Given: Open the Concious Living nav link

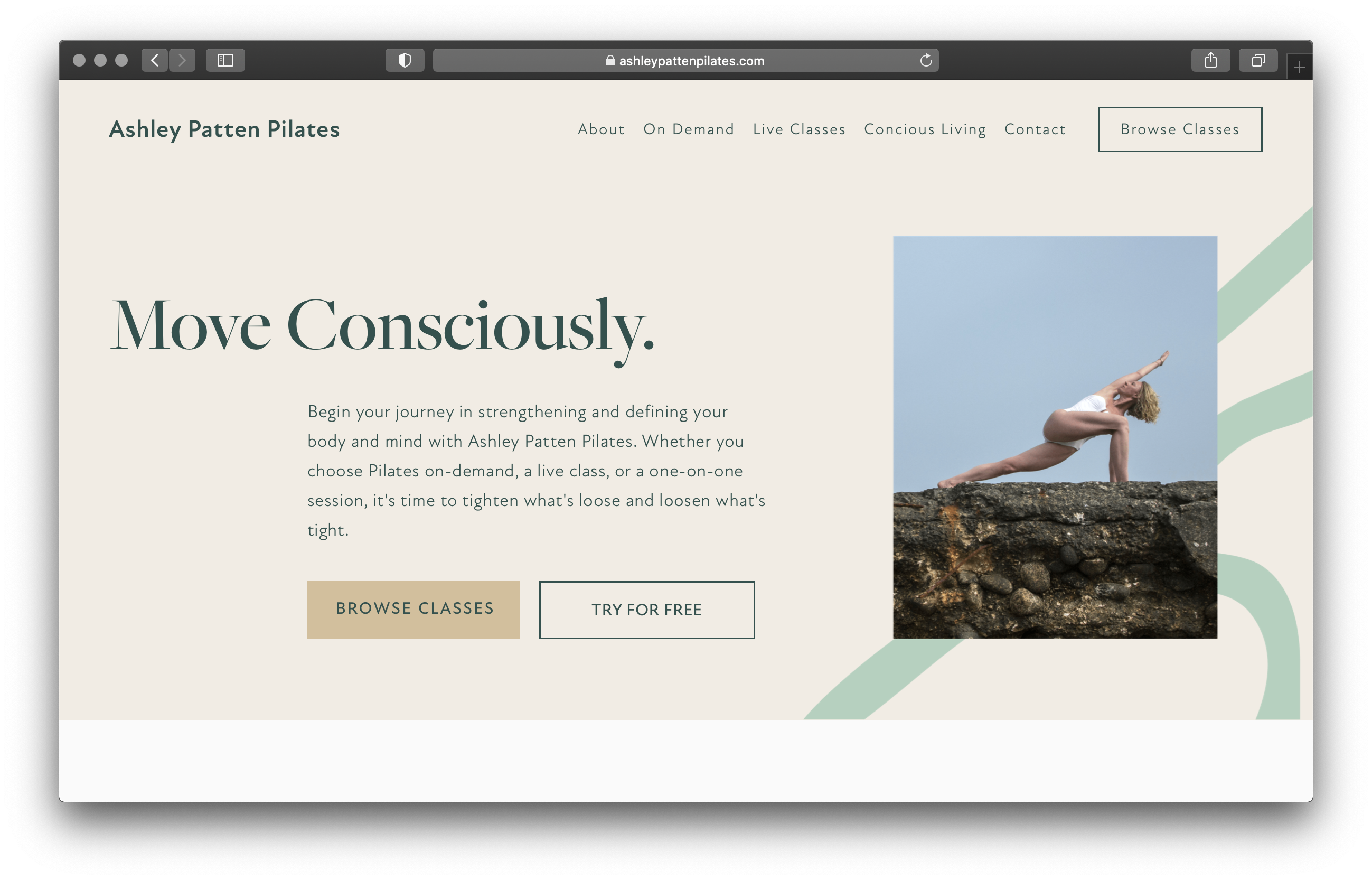Looking at the screenshot, I should pos(925,130).
